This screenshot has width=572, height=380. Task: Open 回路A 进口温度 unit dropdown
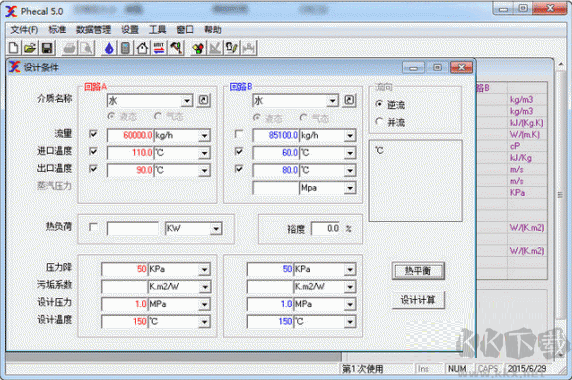[x=204, y=153]
